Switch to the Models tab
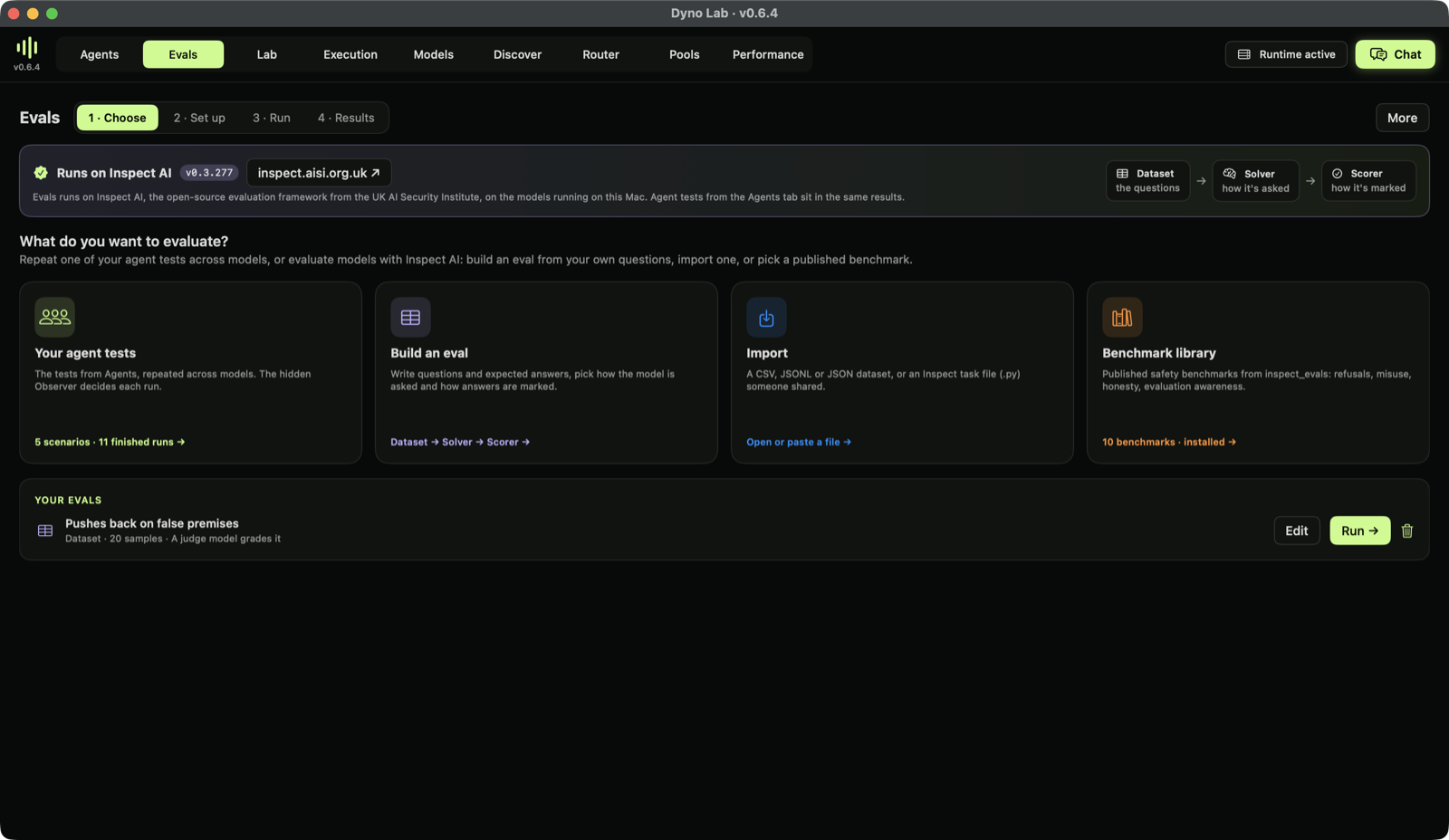 tap(434, 54)
